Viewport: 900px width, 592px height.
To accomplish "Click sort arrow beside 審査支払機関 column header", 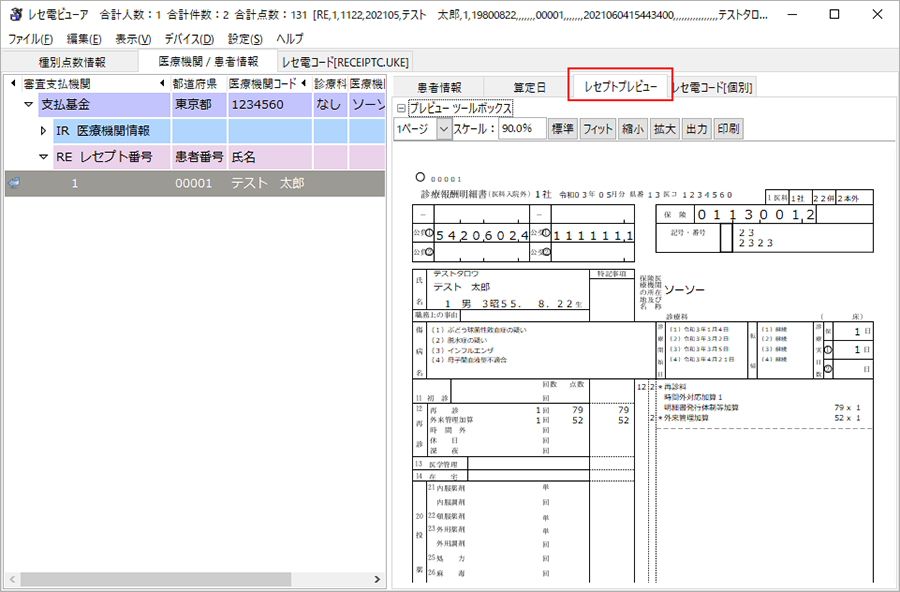I will point(13,83).
